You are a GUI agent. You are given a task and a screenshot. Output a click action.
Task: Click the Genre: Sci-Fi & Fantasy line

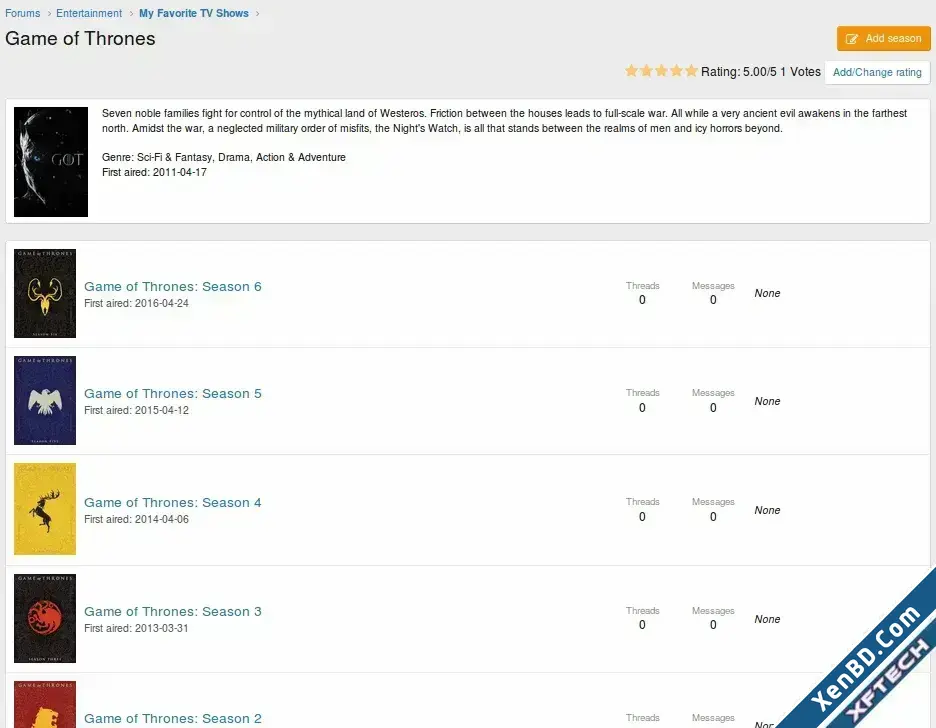[224, 157]
